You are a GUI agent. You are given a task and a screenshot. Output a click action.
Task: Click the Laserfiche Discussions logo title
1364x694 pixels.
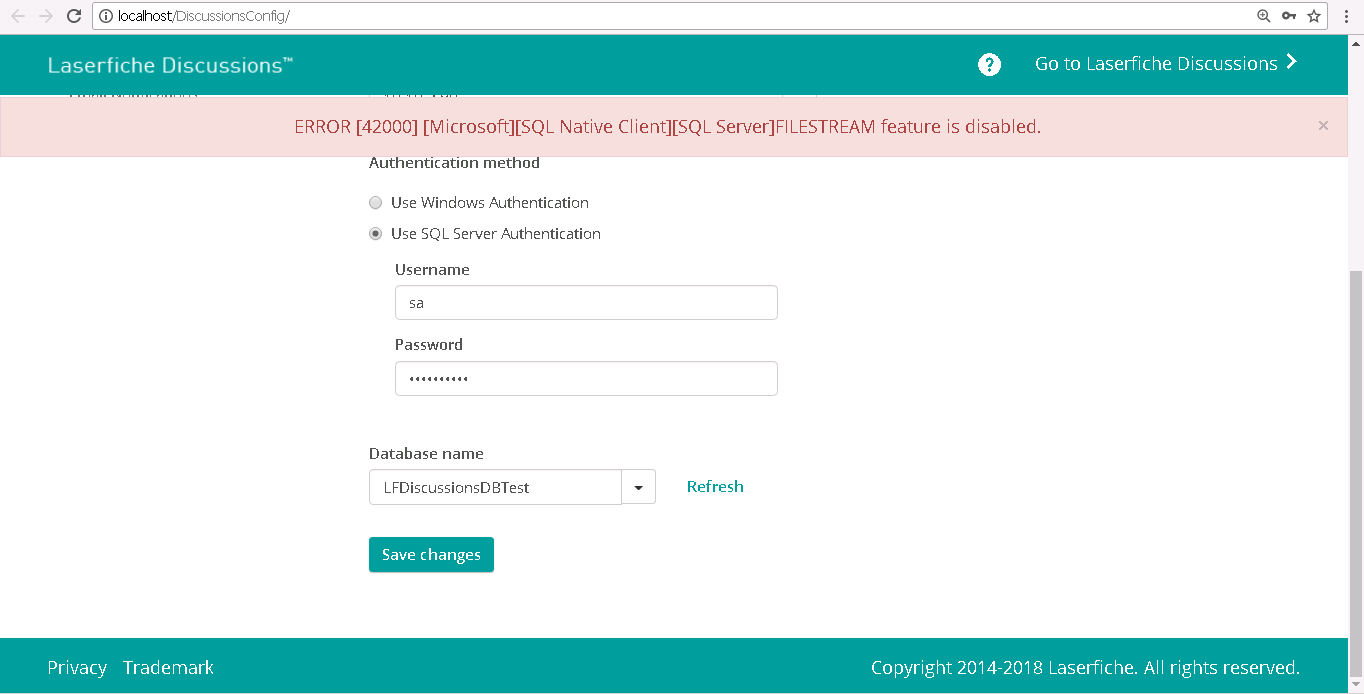(x=171, y=65)
